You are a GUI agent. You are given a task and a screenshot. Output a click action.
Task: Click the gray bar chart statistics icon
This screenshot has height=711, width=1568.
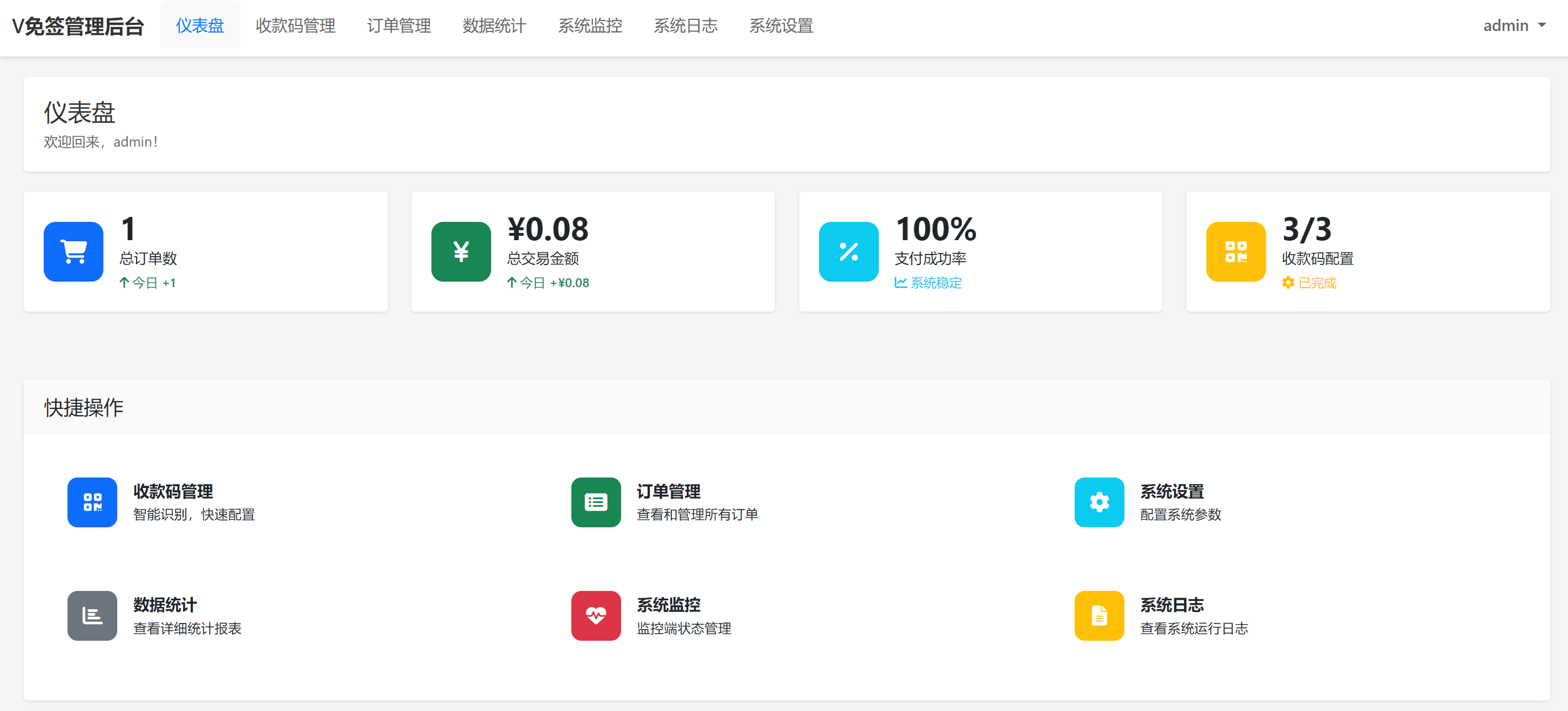tap(92, 615)
